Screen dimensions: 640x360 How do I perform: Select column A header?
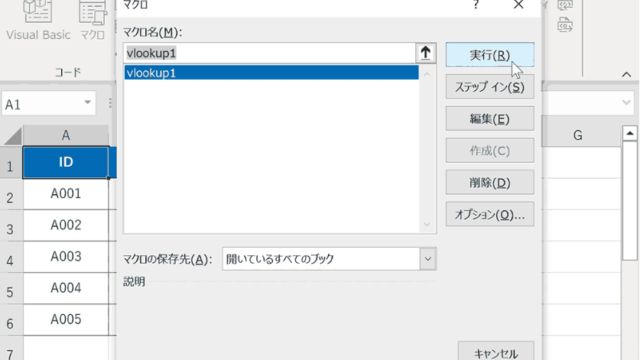pos(66,136)
